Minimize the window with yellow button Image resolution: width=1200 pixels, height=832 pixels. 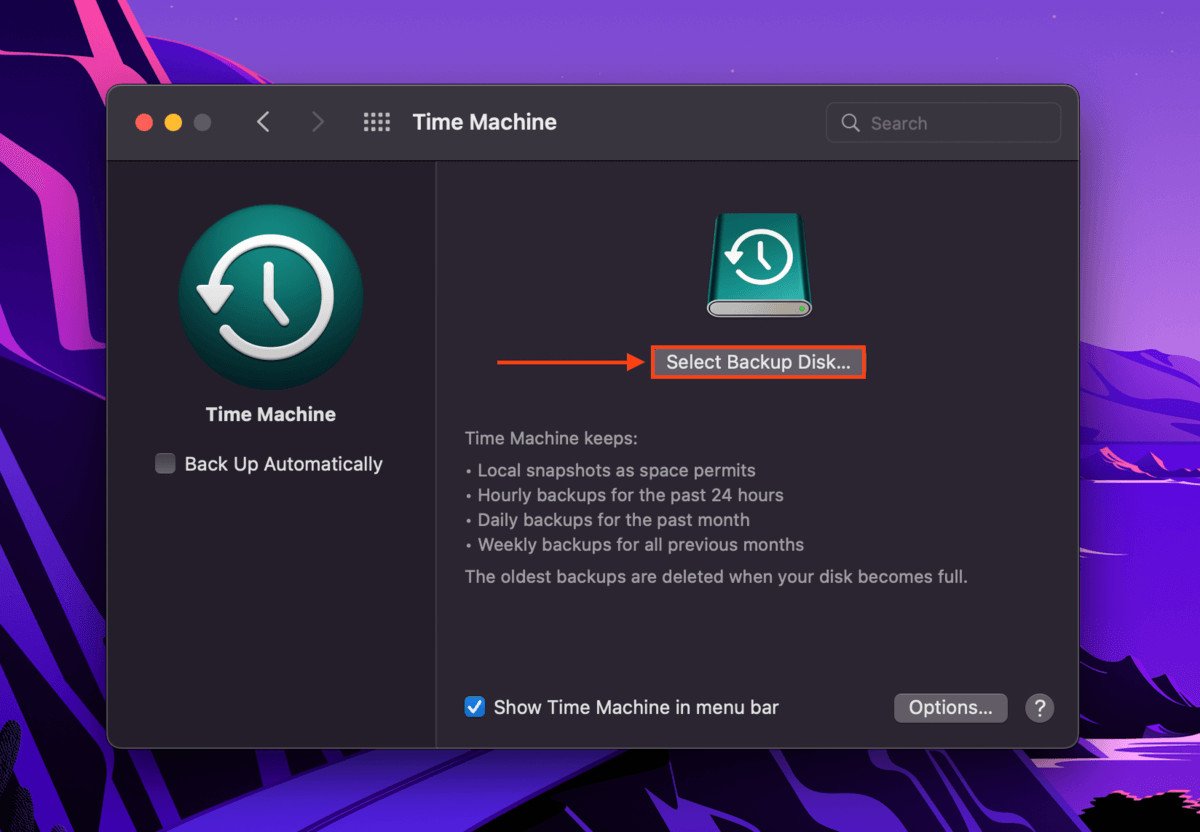[x=173, y=122]
